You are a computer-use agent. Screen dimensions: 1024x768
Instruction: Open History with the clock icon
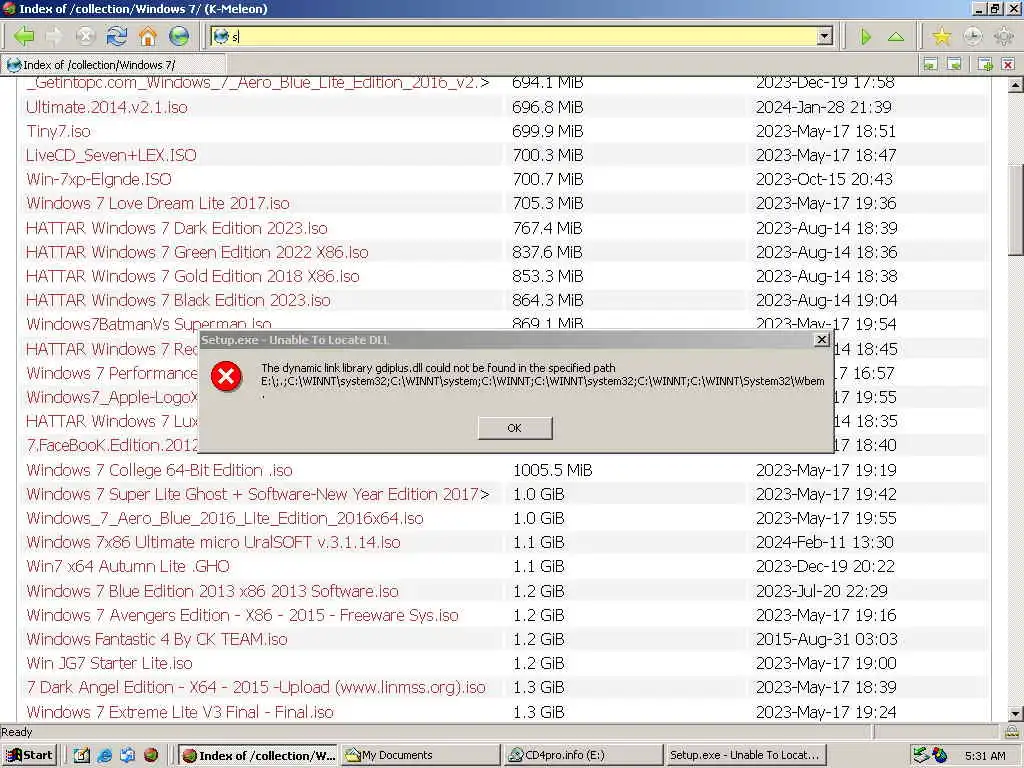[x=972, y=36]
